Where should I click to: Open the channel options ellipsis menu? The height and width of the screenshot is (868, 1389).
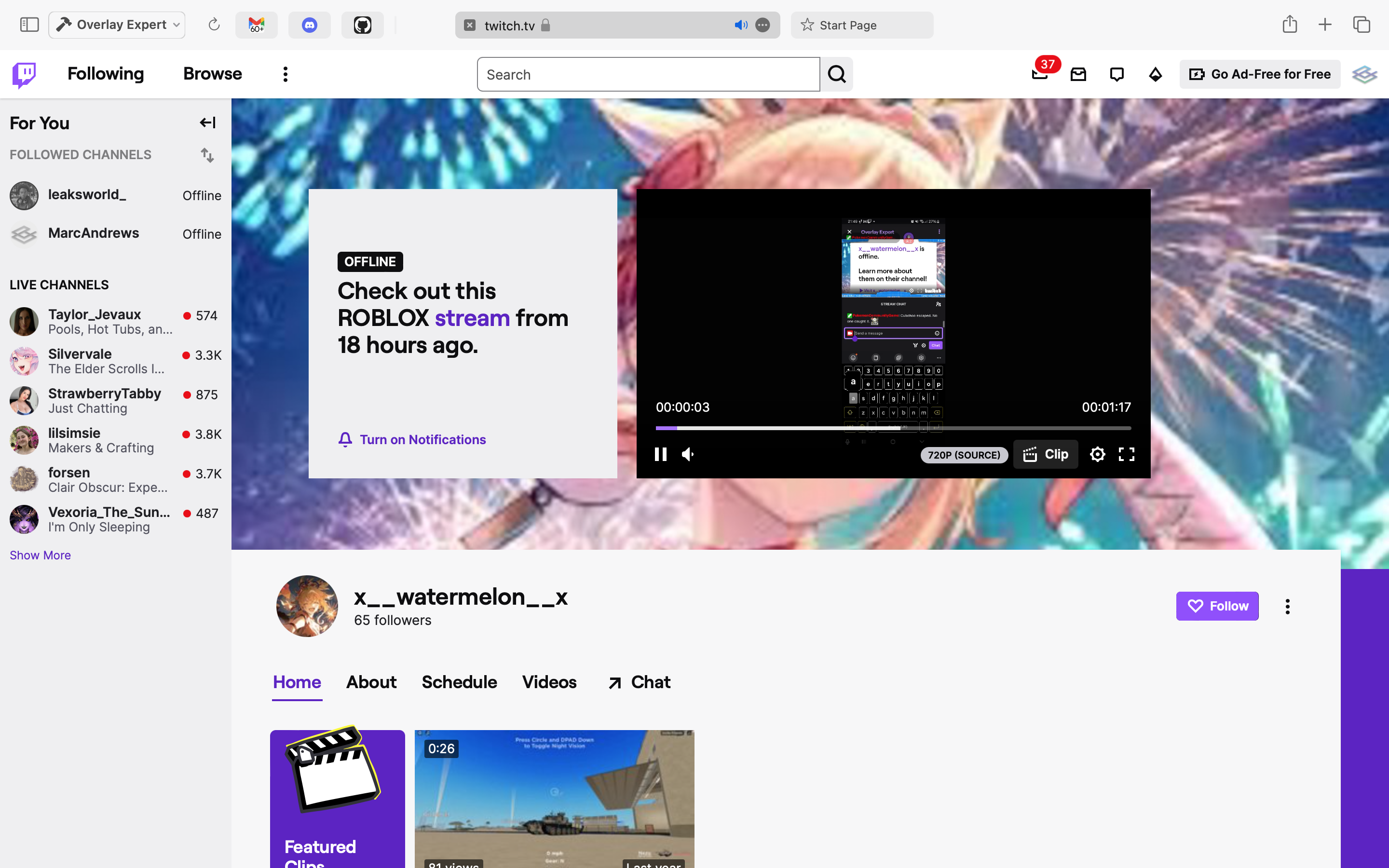pos(1287,606)
